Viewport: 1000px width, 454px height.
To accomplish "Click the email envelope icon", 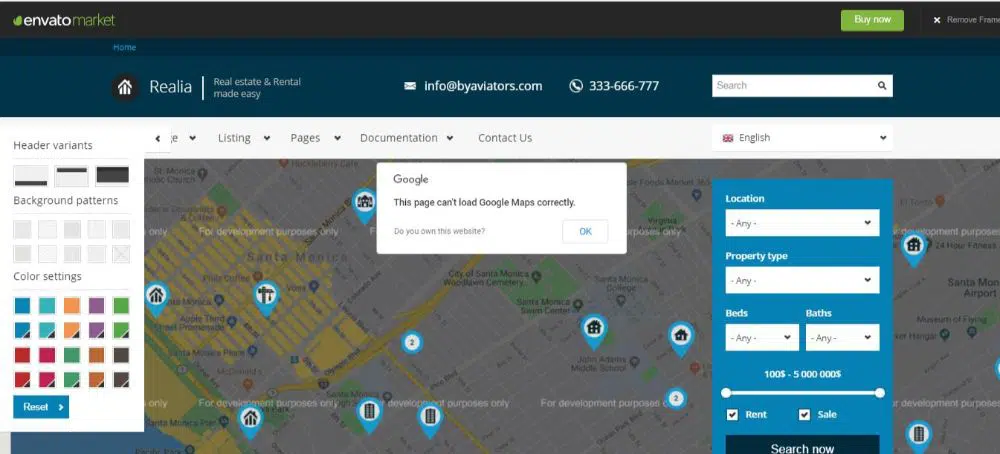I will (410, 87).
